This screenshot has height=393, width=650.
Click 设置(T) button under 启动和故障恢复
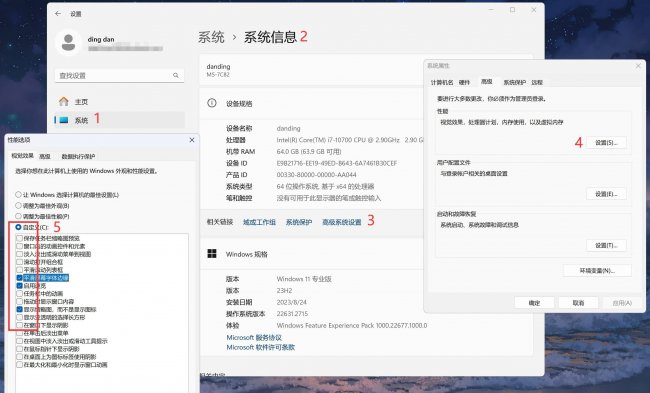(x=606, y=245)
